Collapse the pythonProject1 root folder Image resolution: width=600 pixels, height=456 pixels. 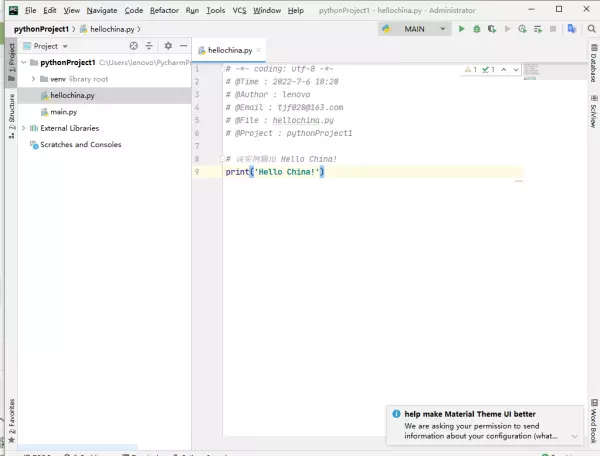(x=24, y=62)
